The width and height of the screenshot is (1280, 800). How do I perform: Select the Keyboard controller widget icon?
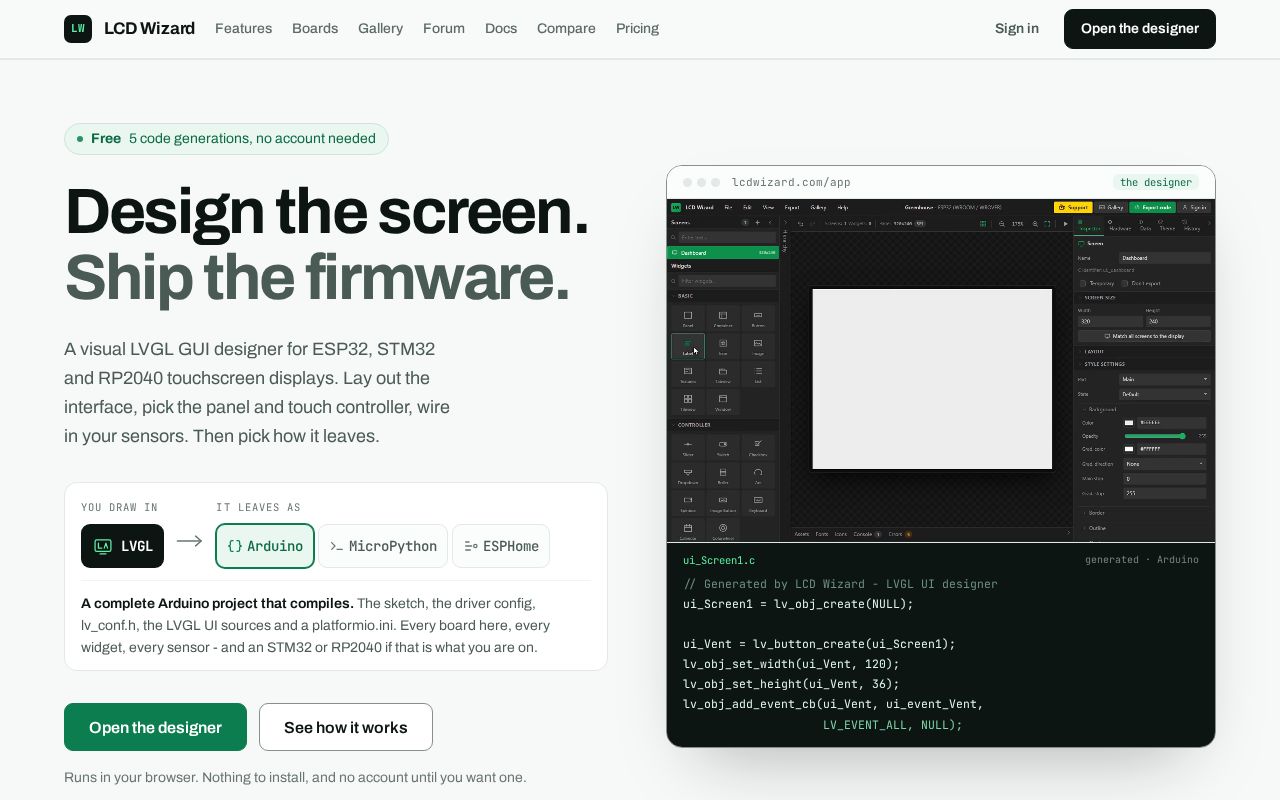[758, 503]
